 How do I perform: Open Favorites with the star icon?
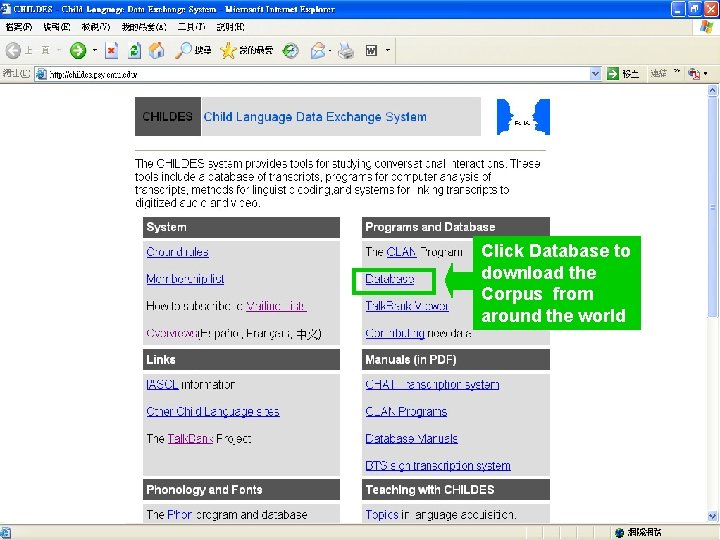click(x=228, y=50)
